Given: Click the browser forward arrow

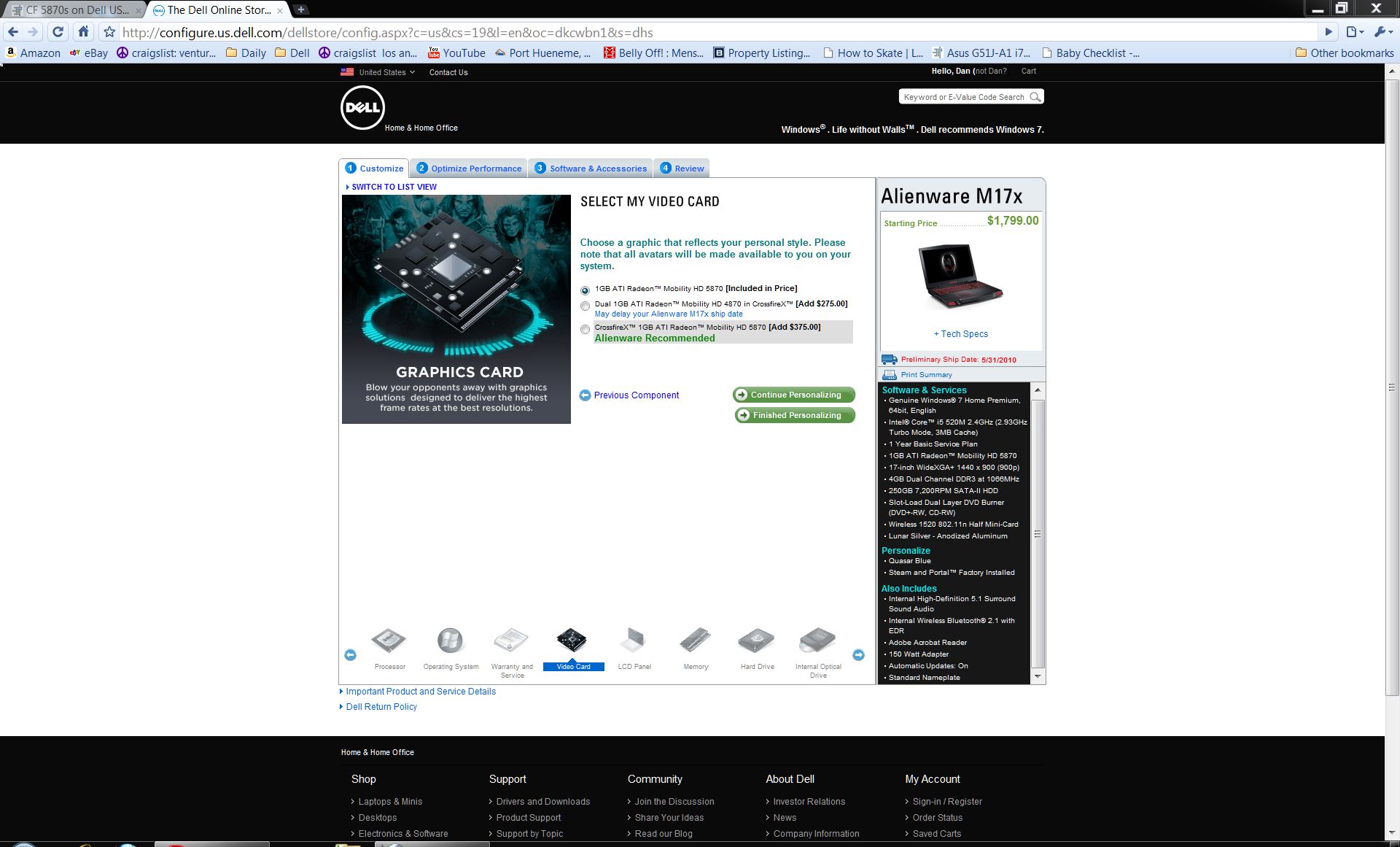Looking at the screenshot, I should pos(34,32).
